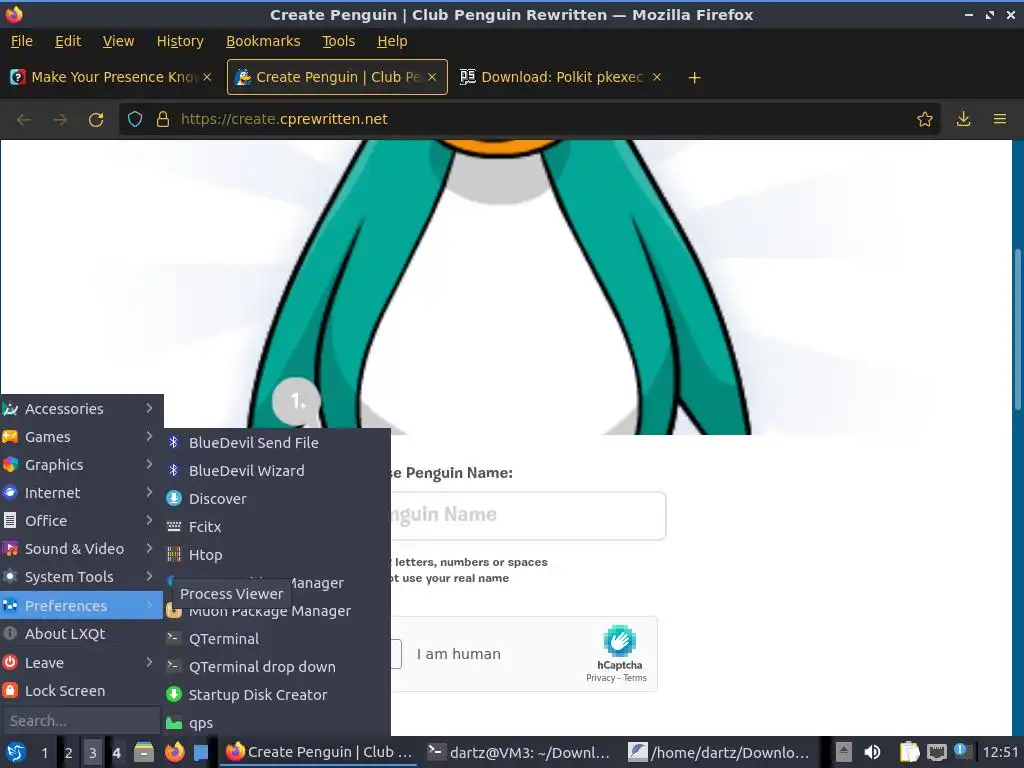Open Firefox hamburger application menu
This screenshot has width=1024, height=768.
coord(1000,120)
